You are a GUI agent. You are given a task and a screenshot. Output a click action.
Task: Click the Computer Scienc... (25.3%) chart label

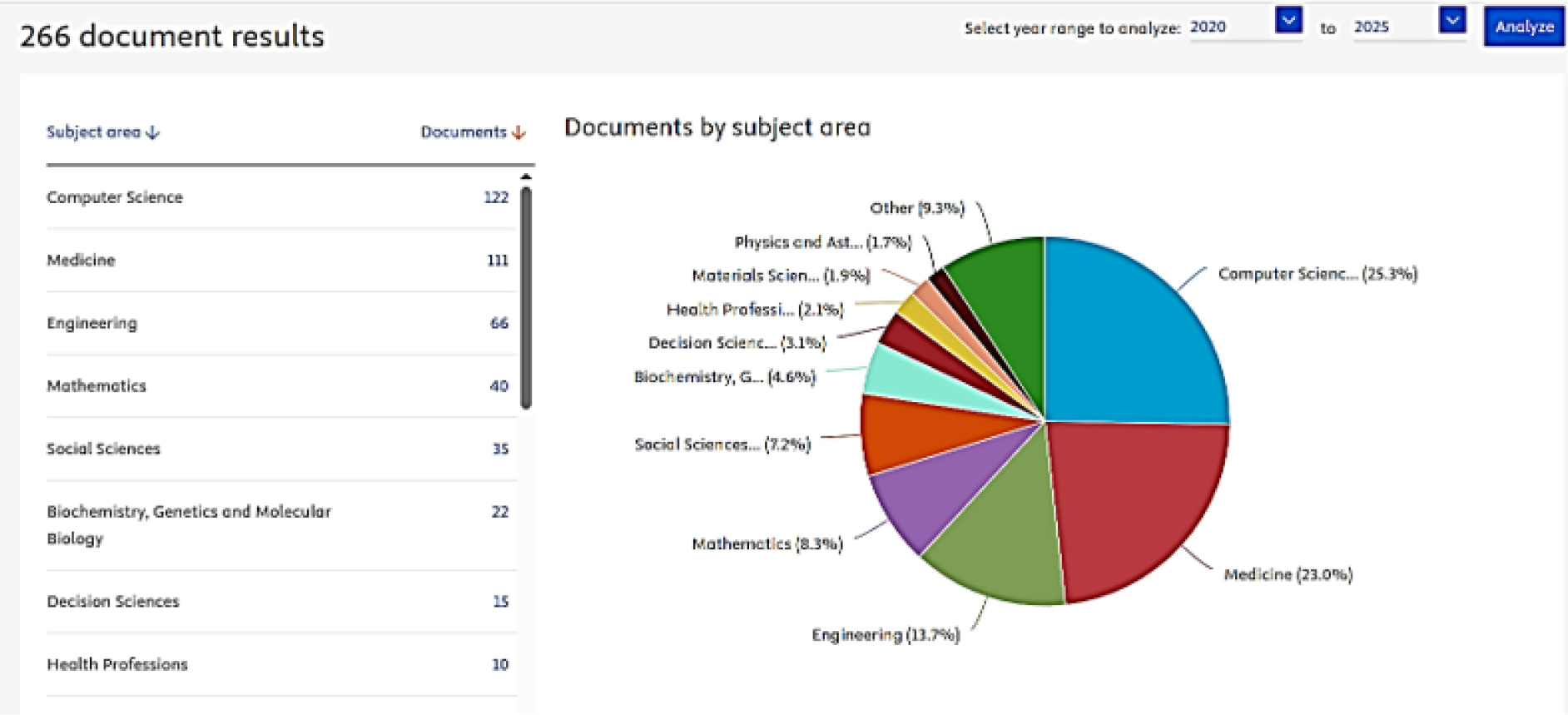(1317, 274)
